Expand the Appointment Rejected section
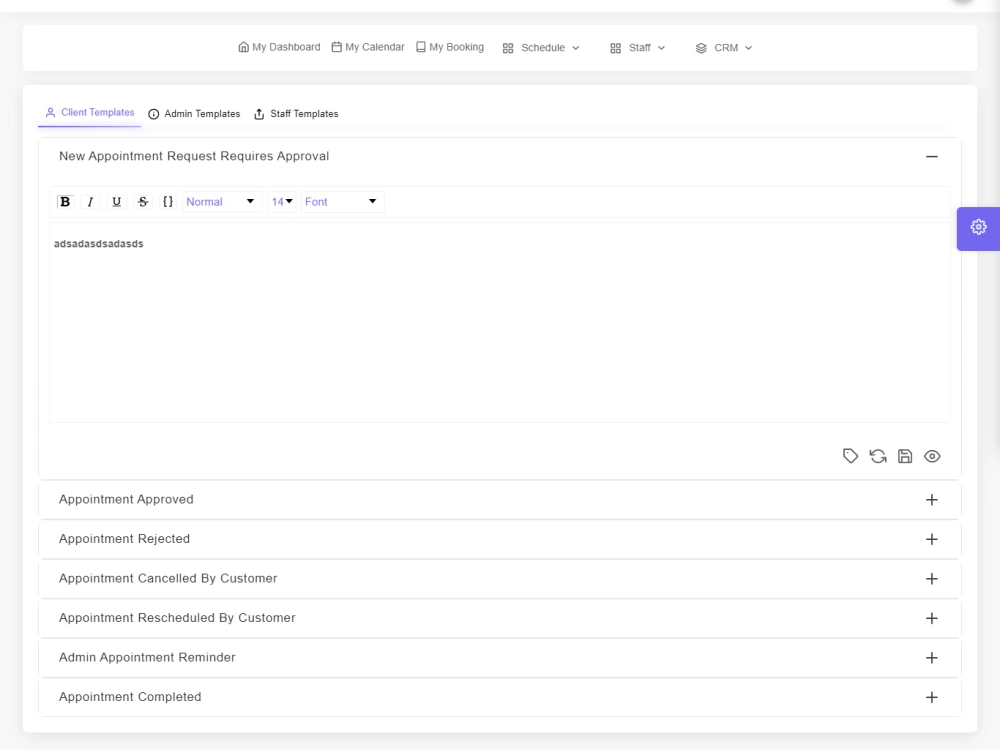Viewport: 1000px width, 750px height. click(932, 539)
